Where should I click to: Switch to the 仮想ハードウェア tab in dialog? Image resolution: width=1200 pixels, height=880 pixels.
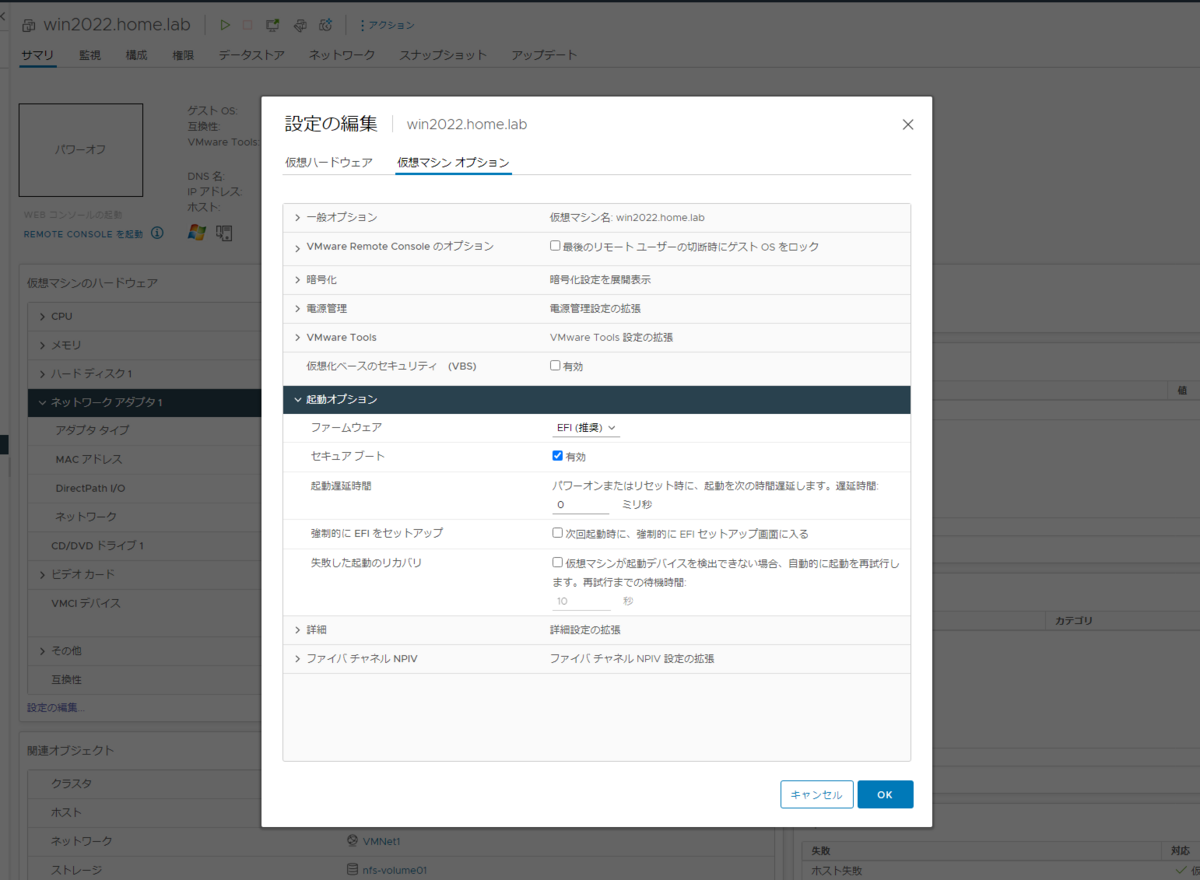pyautogui.click(x=329, y=162)
